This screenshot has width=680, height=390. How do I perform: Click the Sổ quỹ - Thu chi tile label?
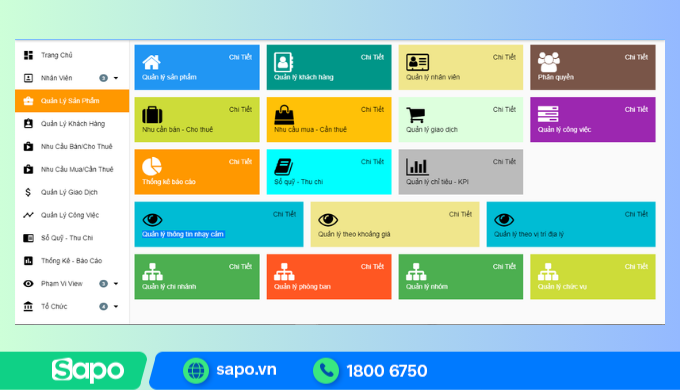[298, 182]
